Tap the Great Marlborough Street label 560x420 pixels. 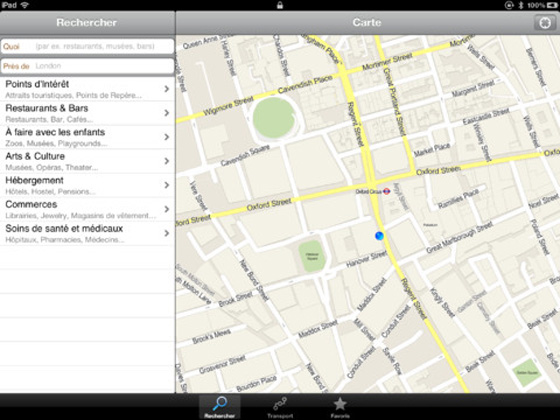tap(459, 237)
